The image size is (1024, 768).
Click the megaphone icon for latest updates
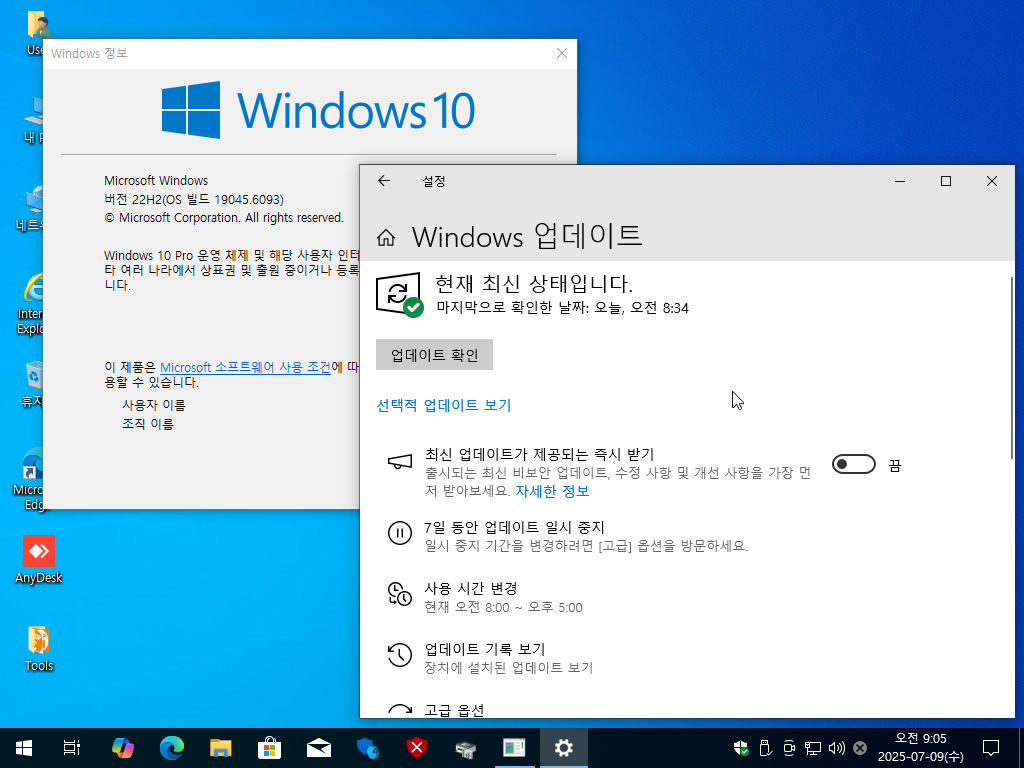[400, 462]
